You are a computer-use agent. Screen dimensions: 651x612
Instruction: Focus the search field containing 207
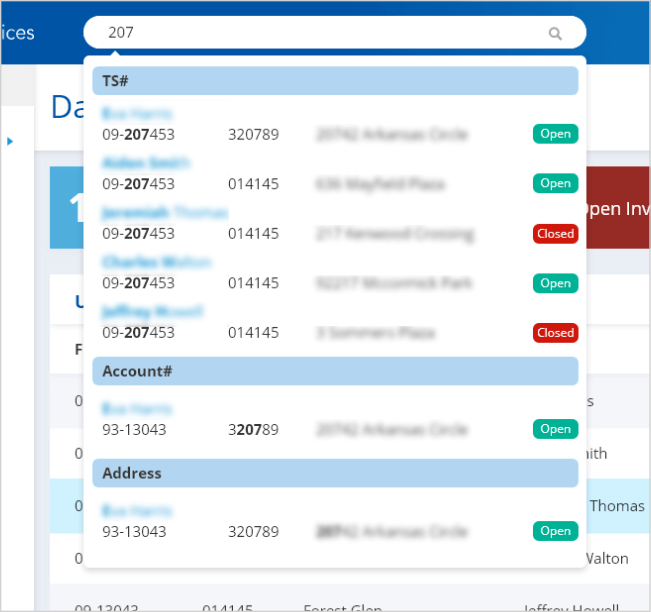320,32
